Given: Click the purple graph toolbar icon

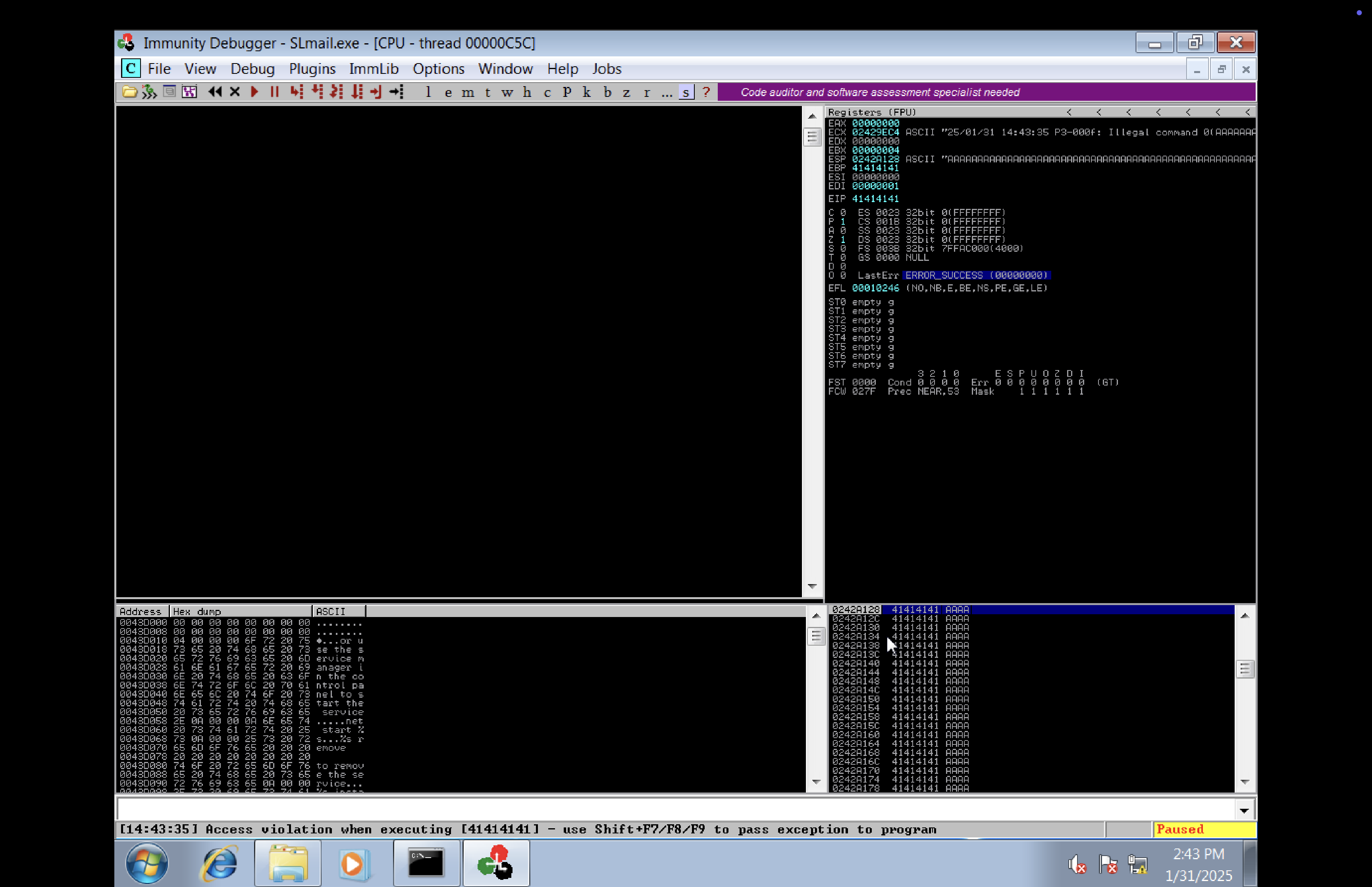Looking at the screenshot, I should (189, 92).
